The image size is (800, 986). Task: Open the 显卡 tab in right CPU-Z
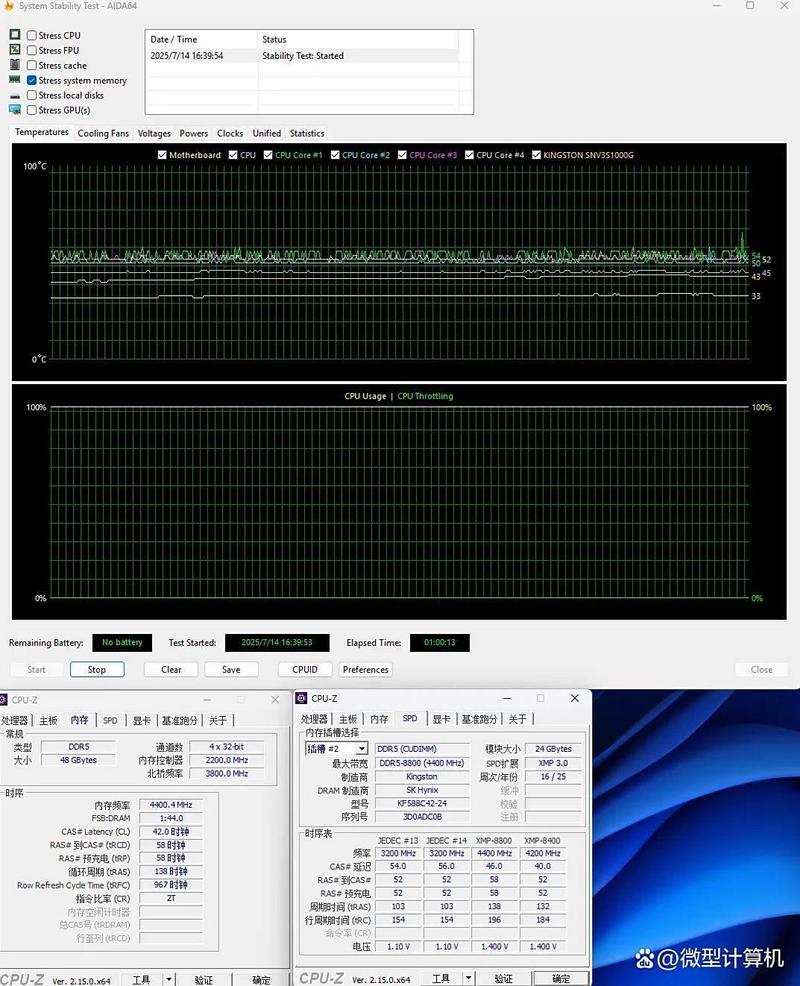pos(442,719)
